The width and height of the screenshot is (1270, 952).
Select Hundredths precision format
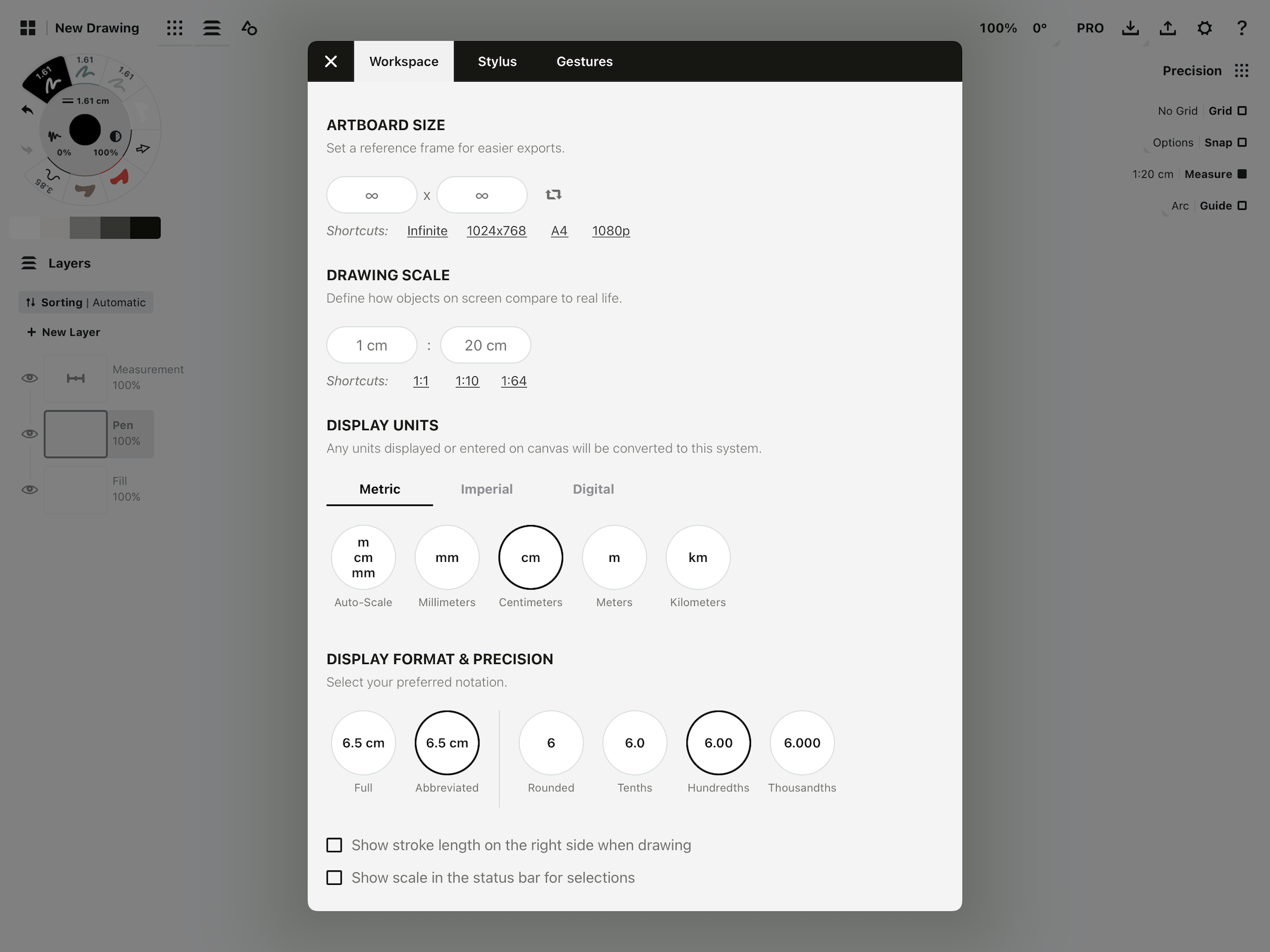718,742
